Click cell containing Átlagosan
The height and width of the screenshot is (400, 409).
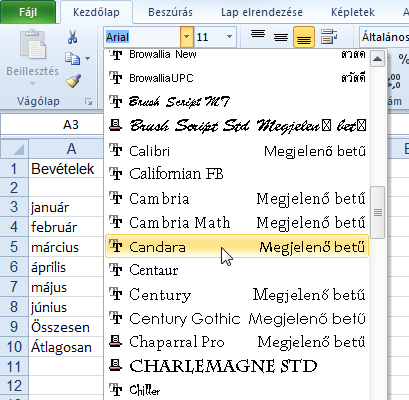point(66,347)
